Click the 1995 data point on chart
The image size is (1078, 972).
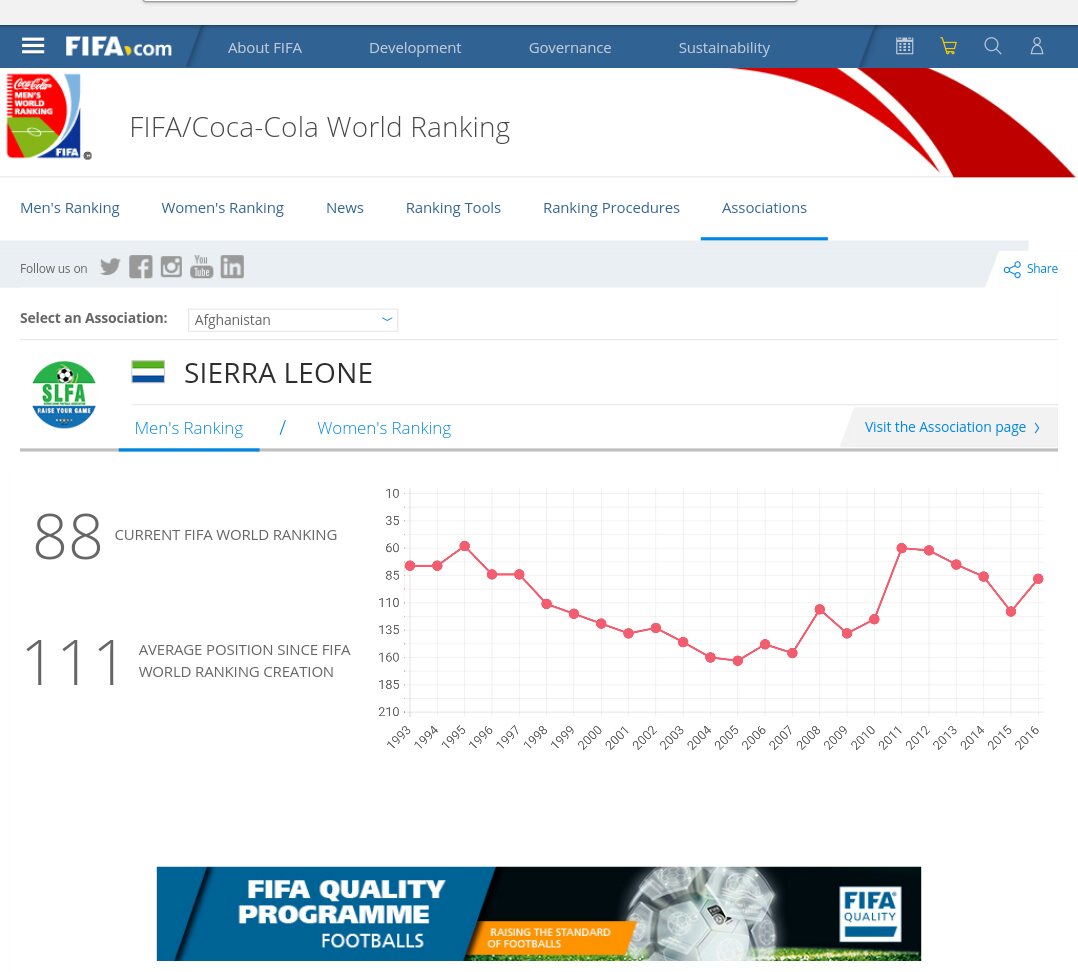(465, 546)
